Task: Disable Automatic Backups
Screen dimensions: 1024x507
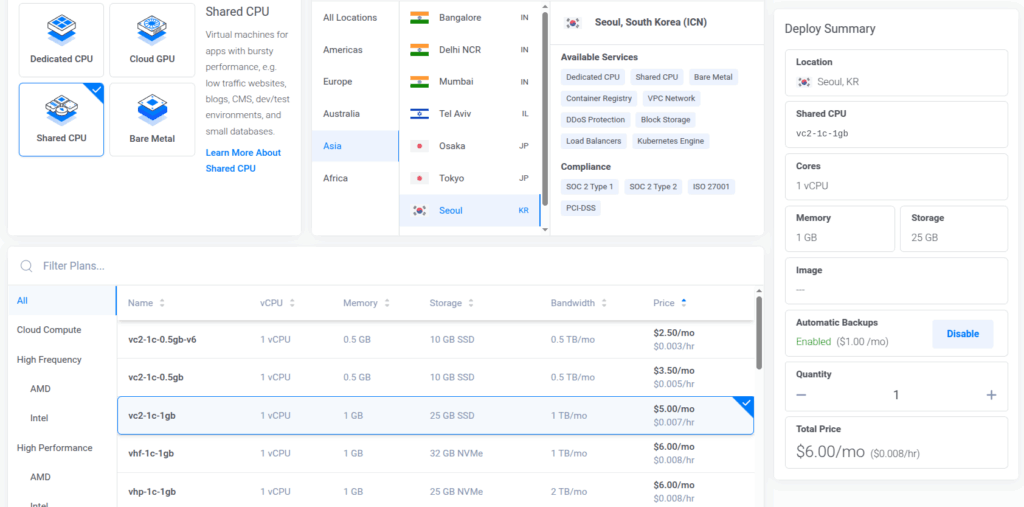Action: click(963, 334)
